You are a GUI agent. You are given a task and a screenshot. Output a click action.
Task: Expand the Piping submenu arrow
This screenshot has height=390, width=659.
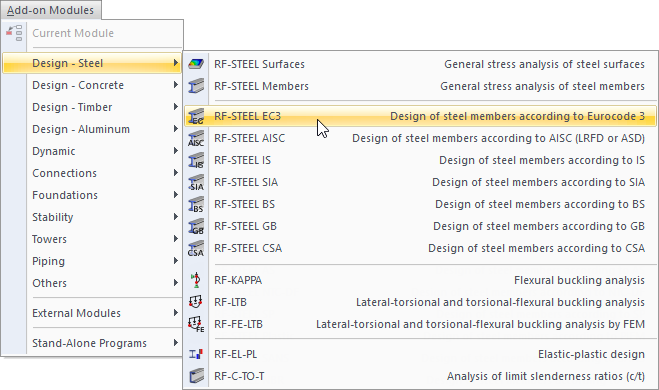[x=175, y=261]
